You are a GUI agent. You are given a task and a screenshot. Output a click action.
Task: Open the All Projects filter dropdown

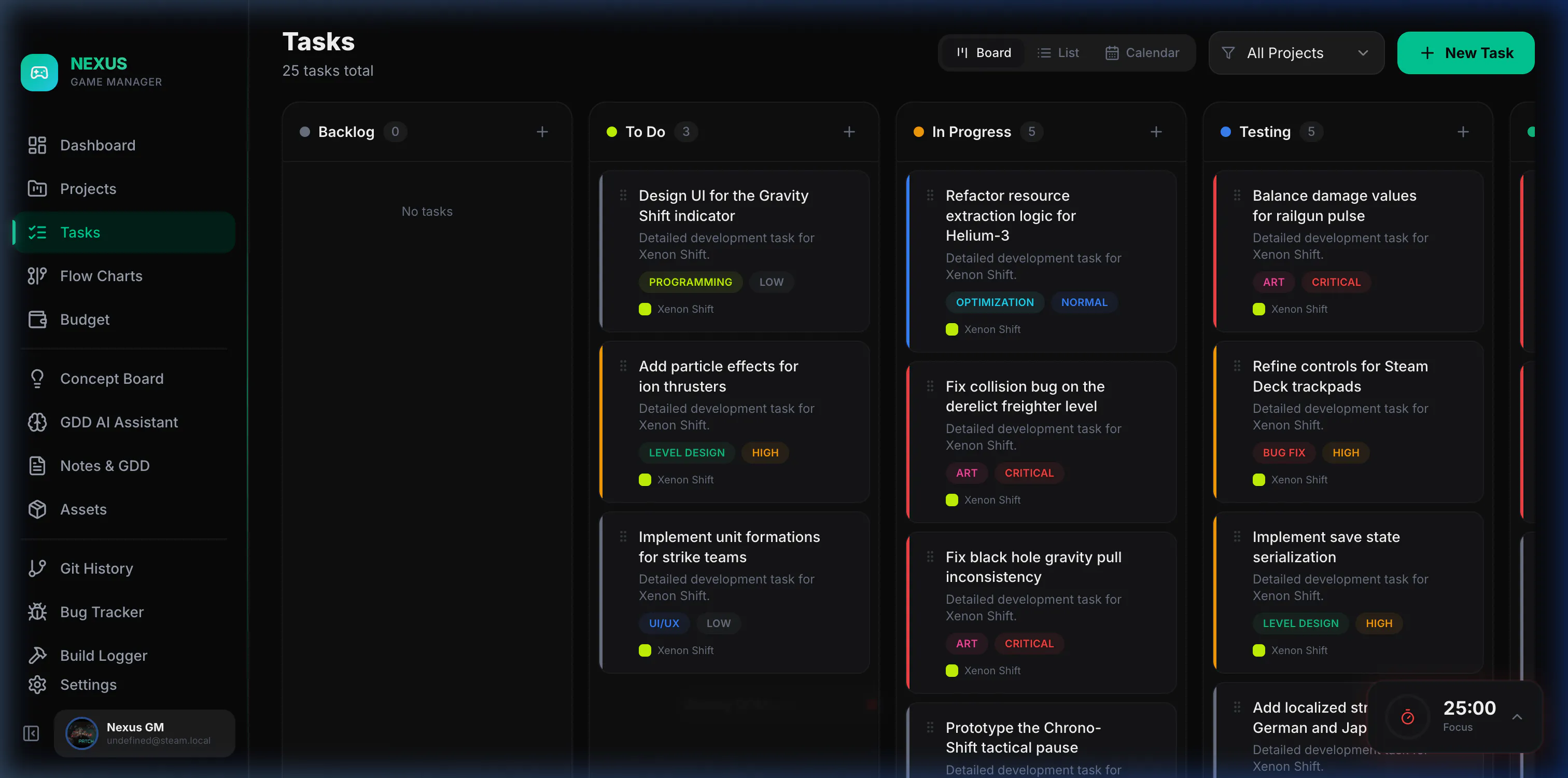[x=1296, y=53]
